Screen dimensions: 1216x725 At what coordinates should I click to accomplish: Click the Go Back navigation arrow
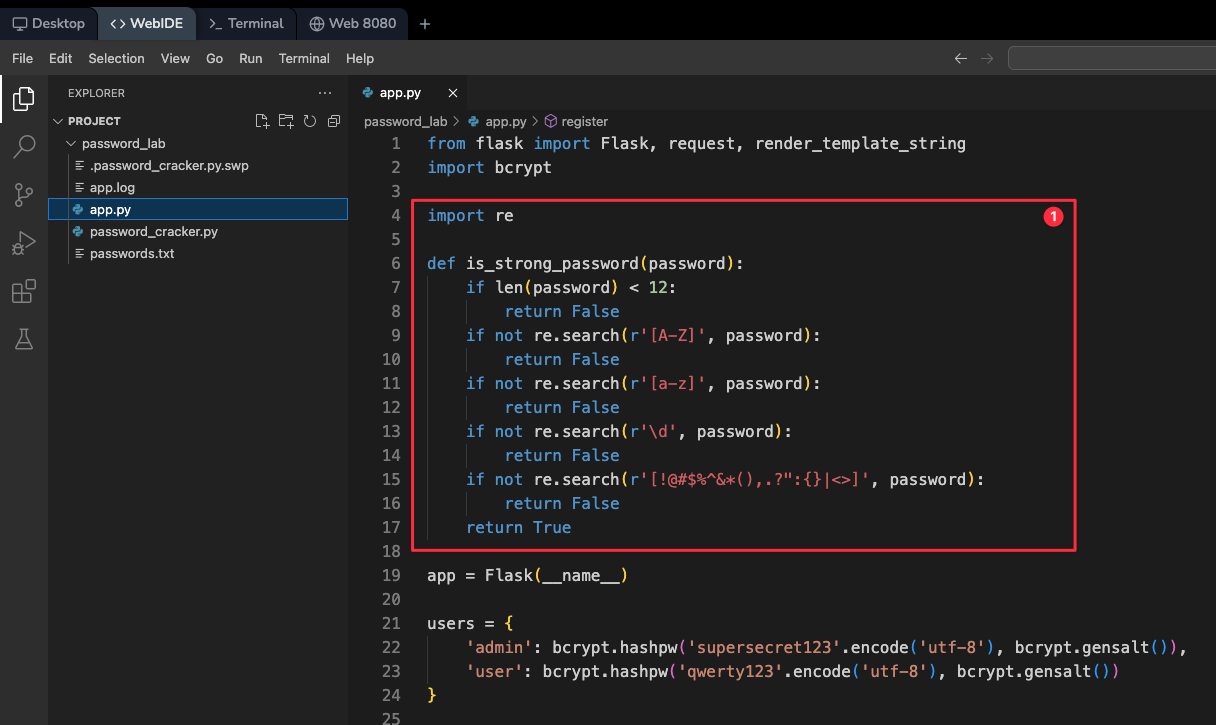coord(960,58)
